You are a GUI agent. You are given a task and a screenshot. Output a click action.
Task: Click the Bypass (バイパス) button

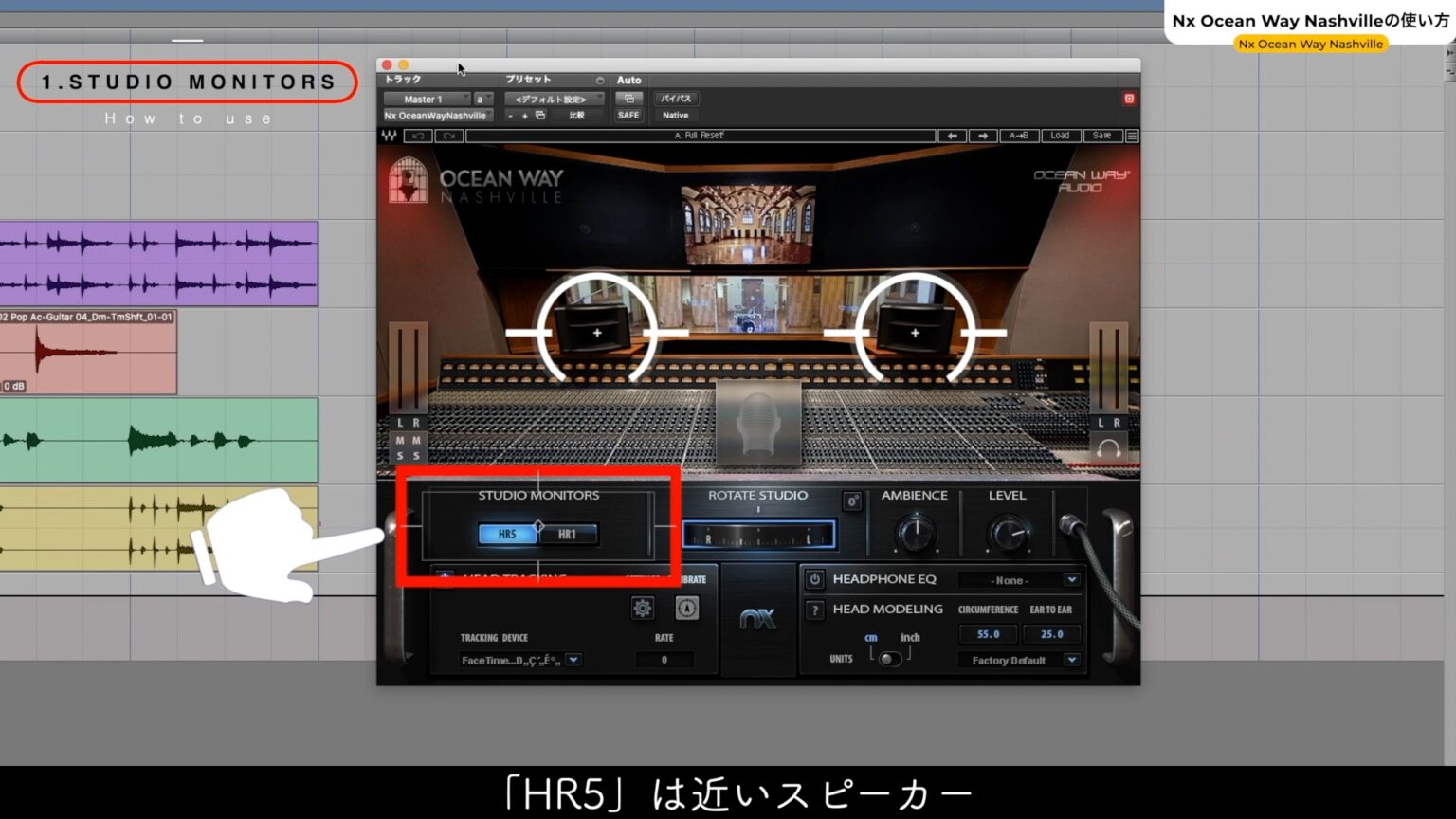tap(676, 99)
